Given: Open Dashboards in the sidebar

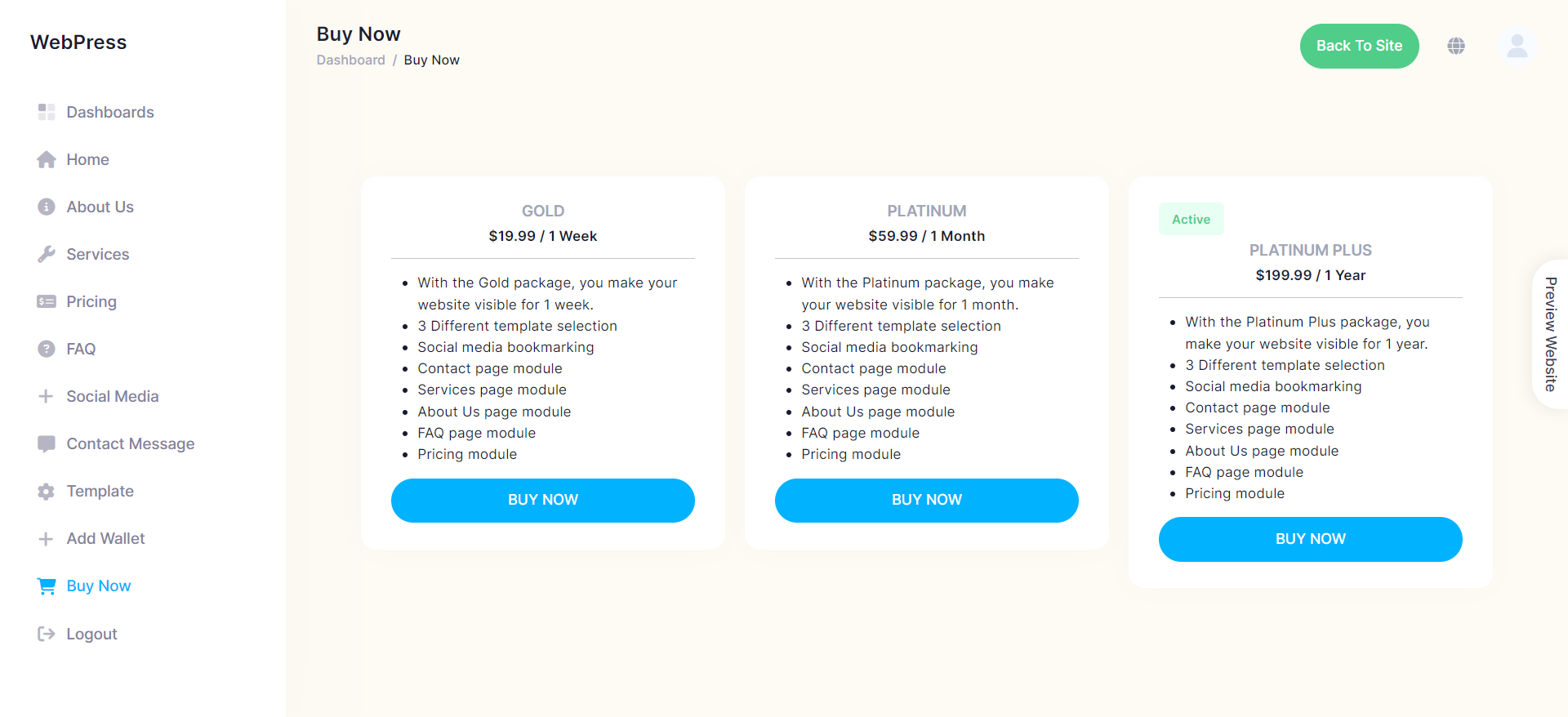Looking at the screenshot, I should click(x=109, y=113).
